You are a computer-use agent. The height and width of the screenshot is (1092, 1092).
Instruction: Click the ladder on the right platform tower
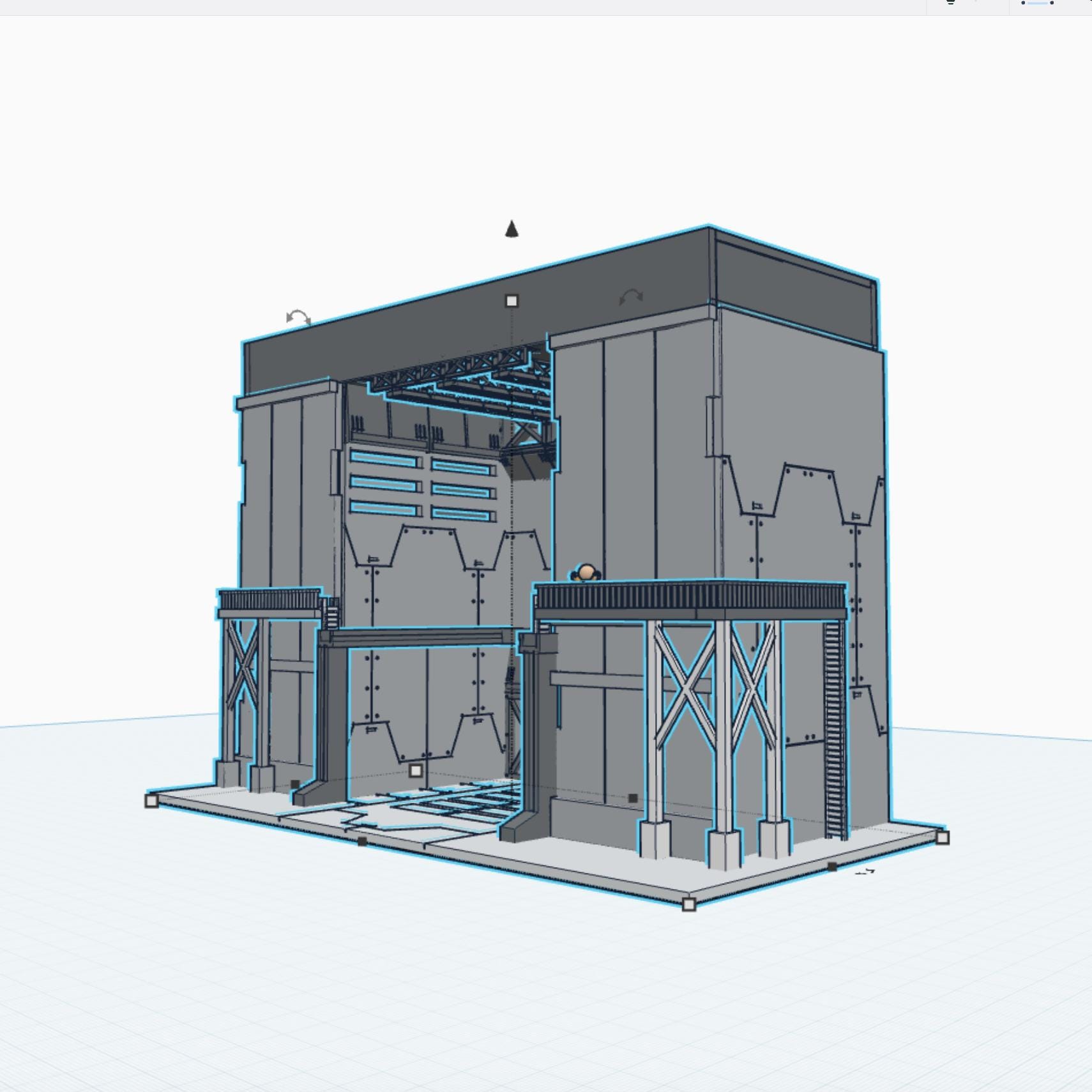click(x=834, y=730)
